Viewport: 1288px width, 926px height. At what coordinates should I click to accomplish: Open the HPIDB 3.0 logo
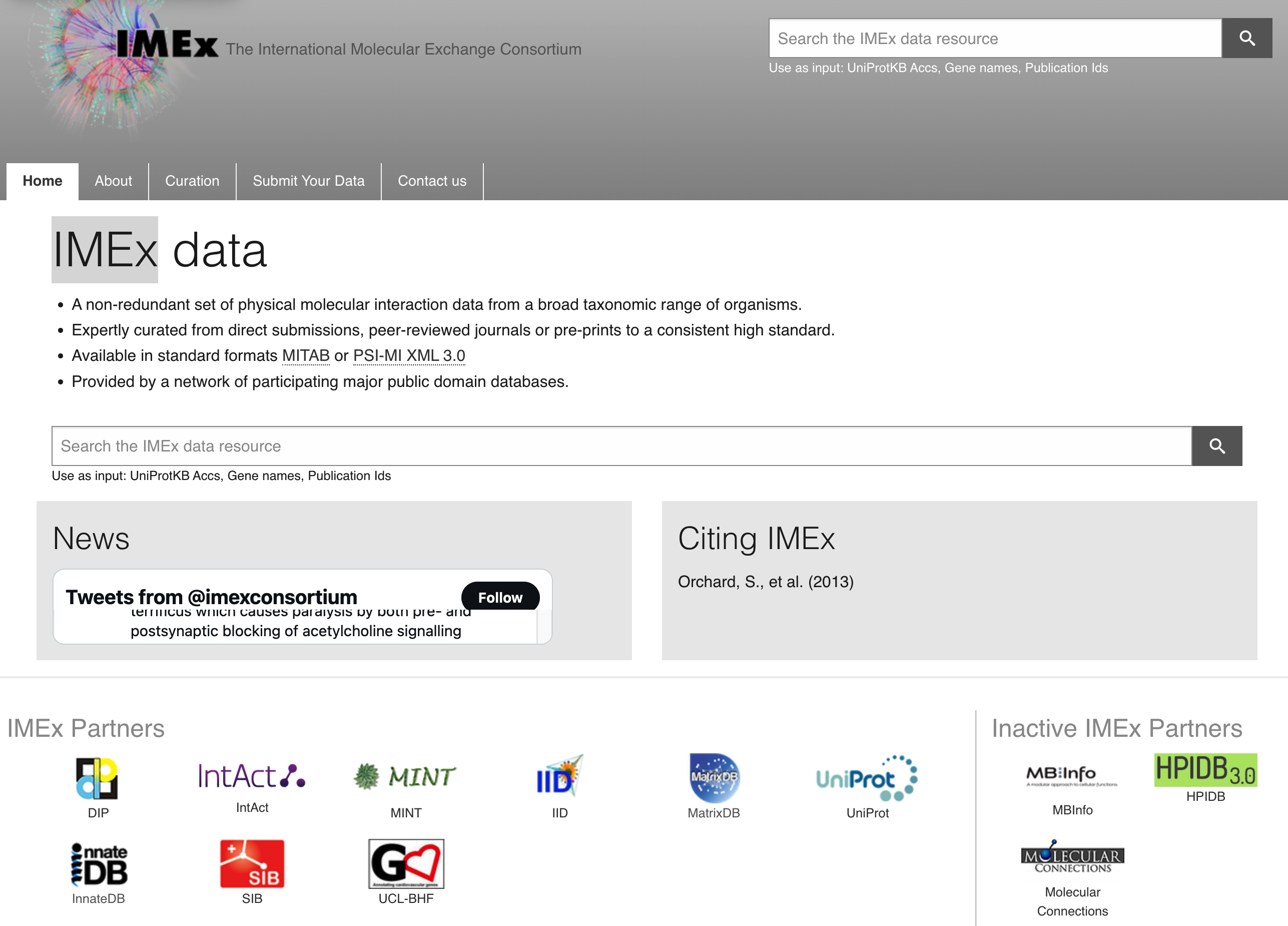click(1205, 770)
